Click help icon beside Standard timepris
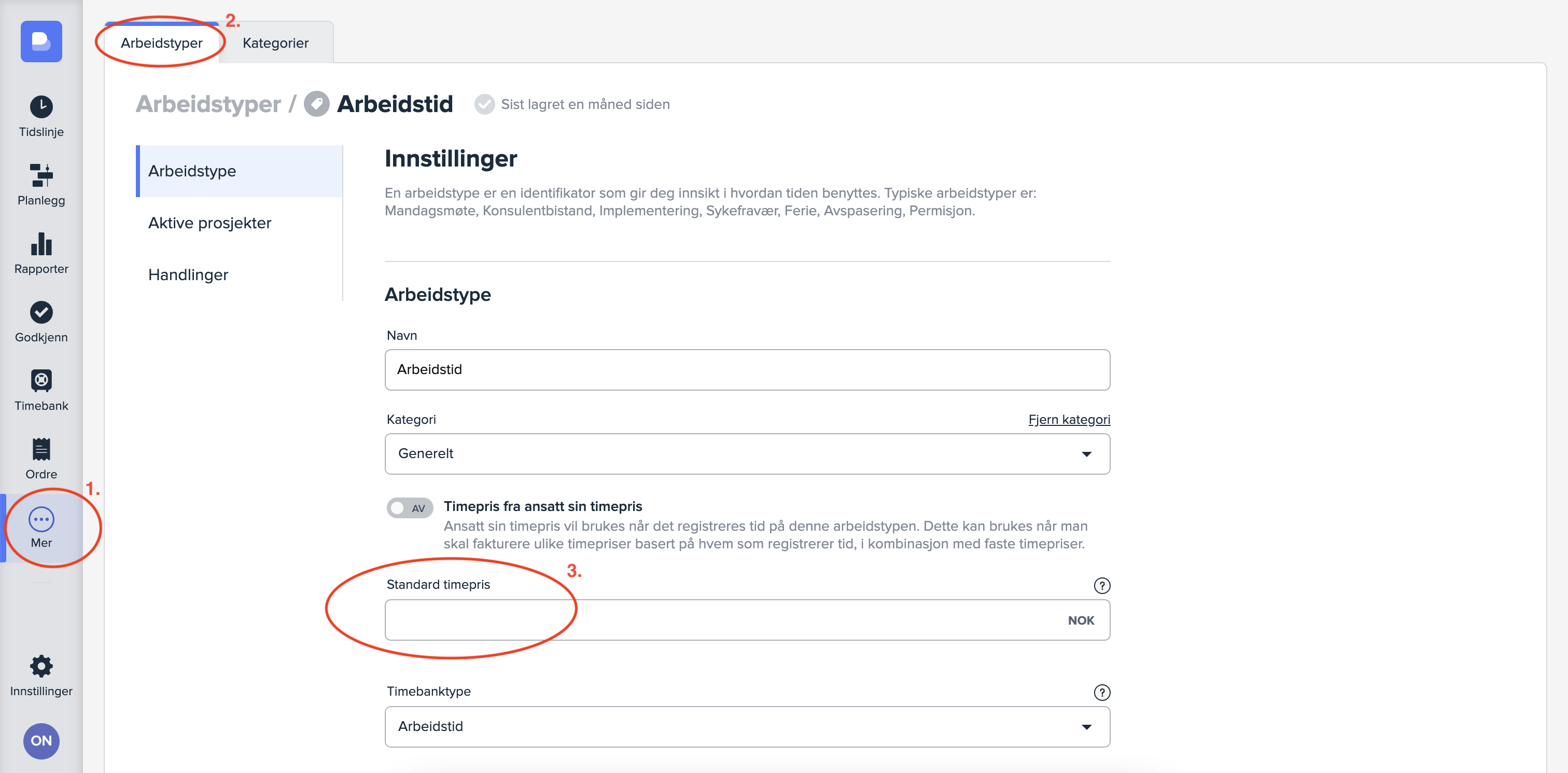Screen dimensions: 1568x773 pos(1101,585)
